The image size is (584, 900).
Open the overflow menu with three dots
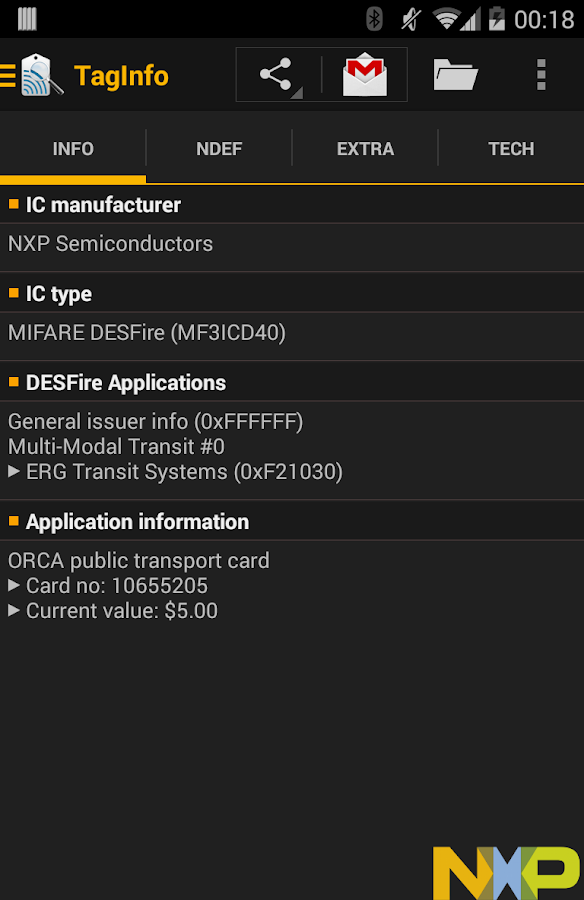[x=541, y=74]
